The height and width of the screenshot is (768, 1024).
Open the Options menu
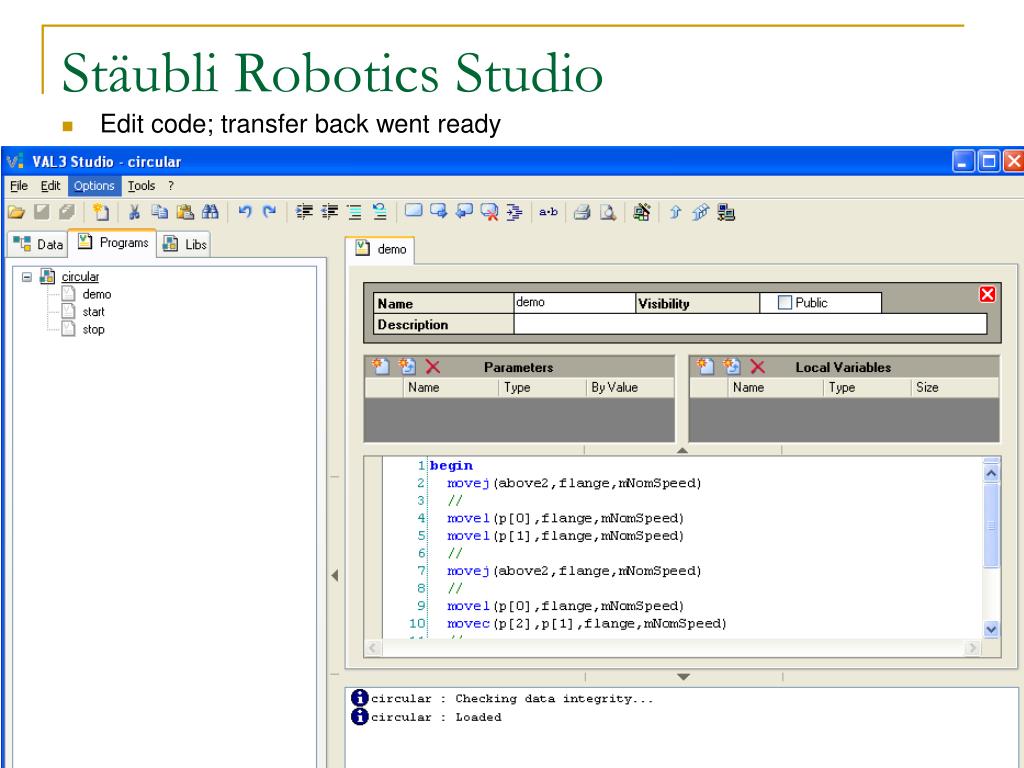pos(94,186)
